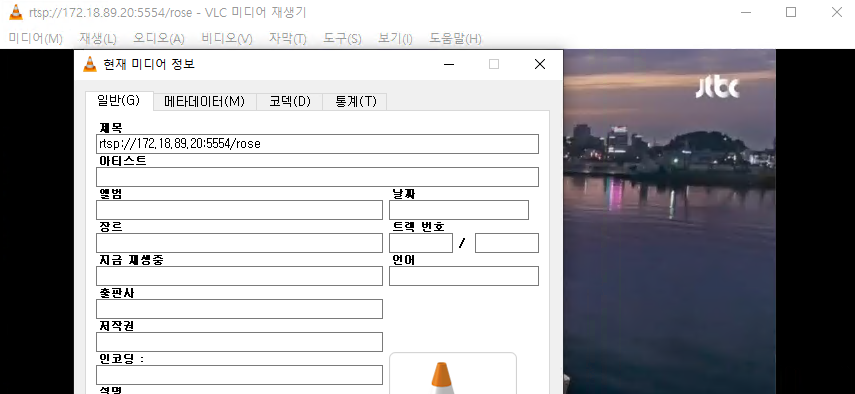Click the VLC cone album art thumbnail

[453, 373]
